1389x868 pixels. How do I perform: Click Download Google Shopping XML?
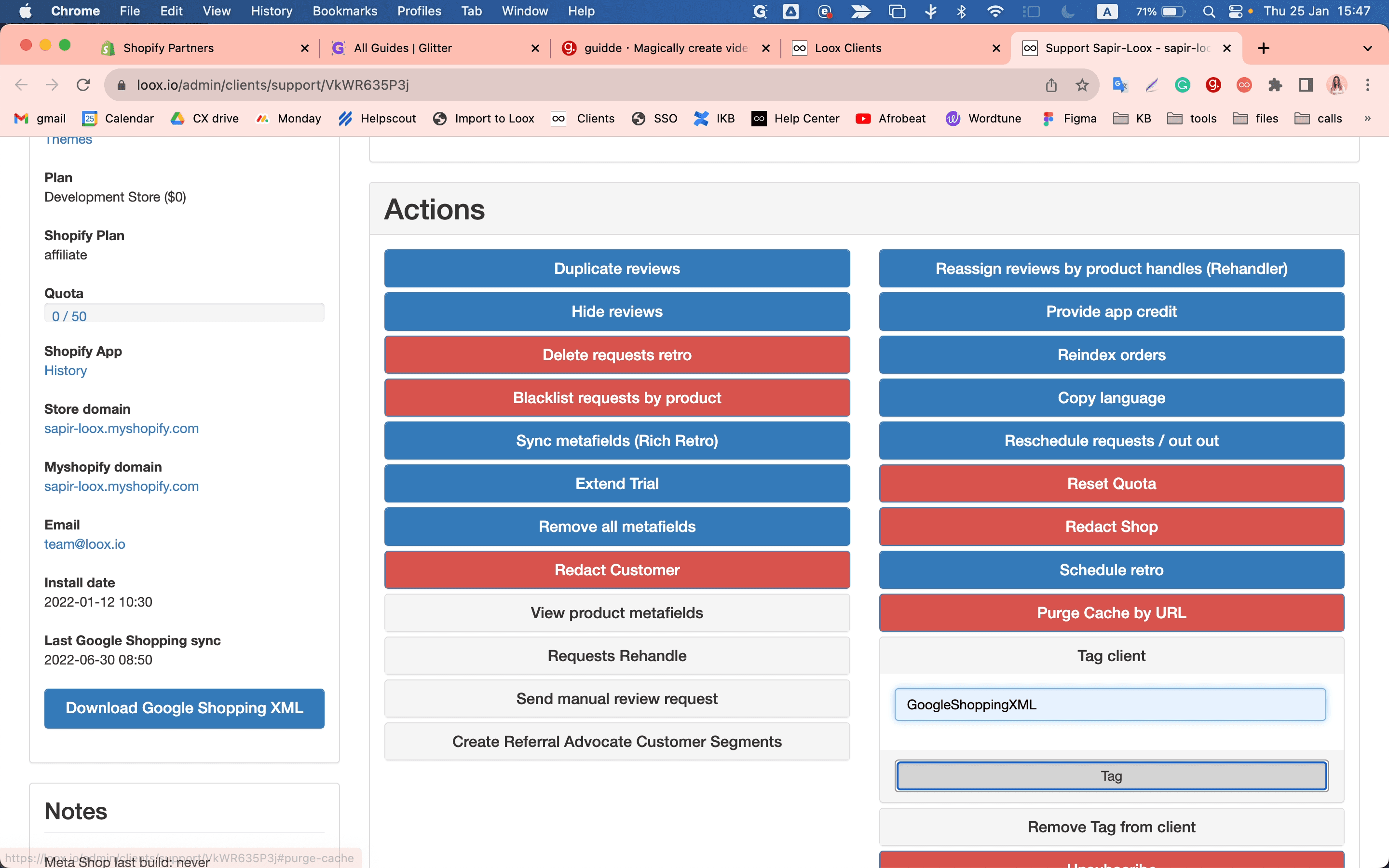point(184,708)
